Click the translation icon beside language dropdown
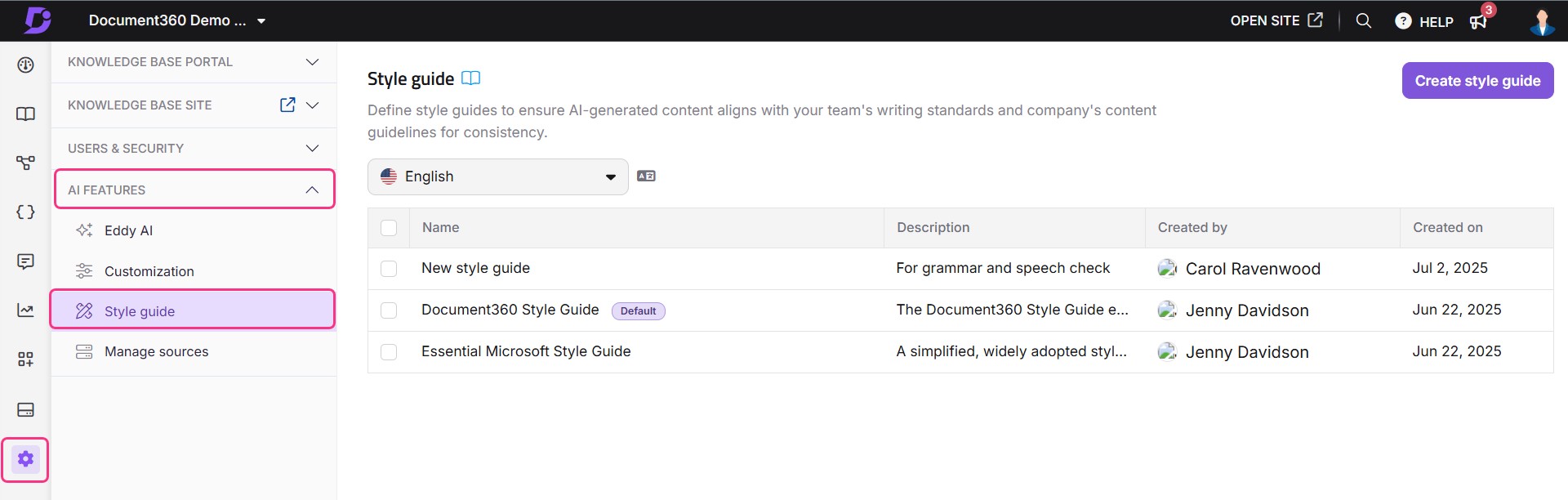 tap(646, 176)
